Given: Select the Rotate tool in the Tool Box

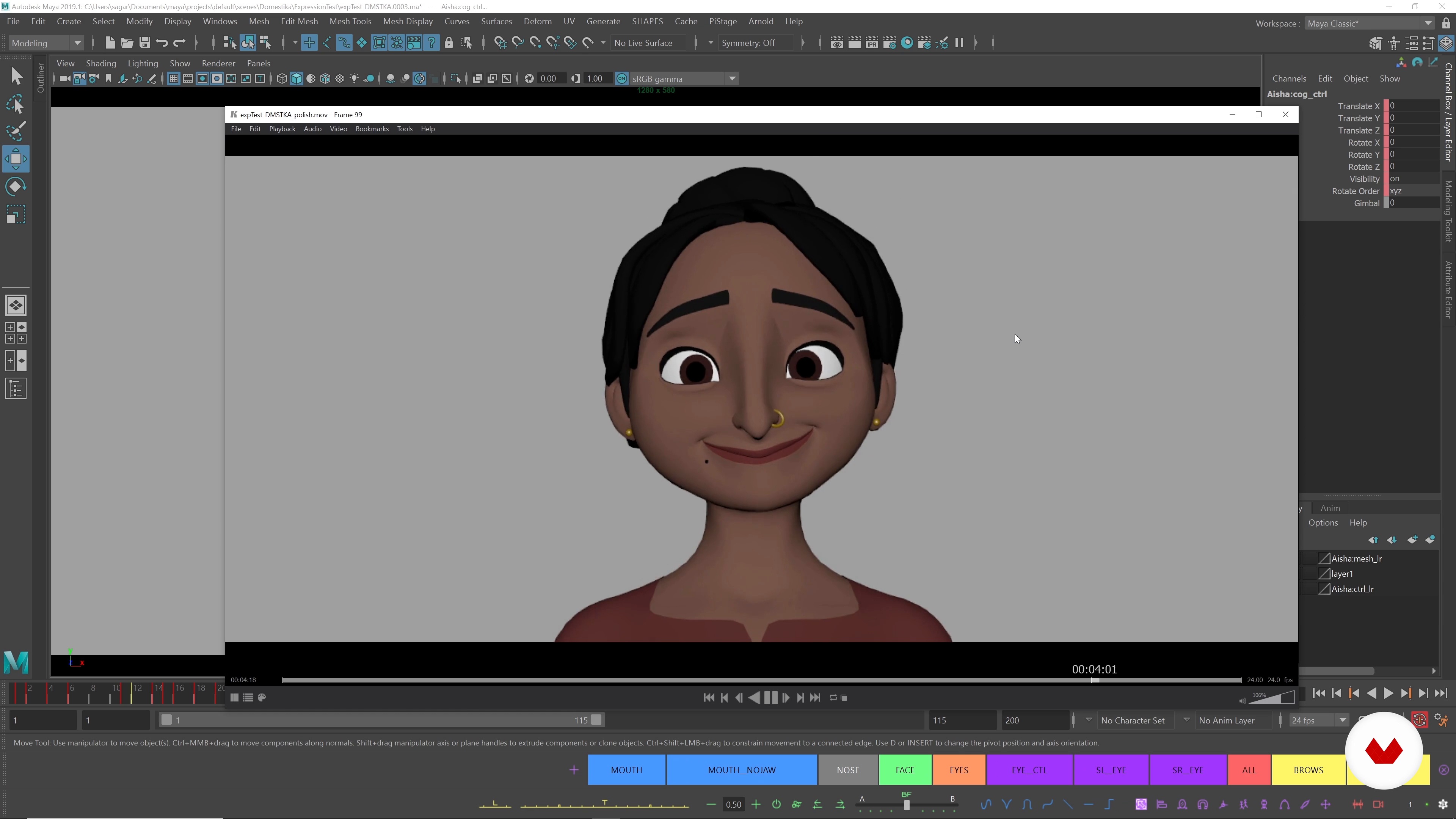Looking at the screenshot, I should pos(16,187).
